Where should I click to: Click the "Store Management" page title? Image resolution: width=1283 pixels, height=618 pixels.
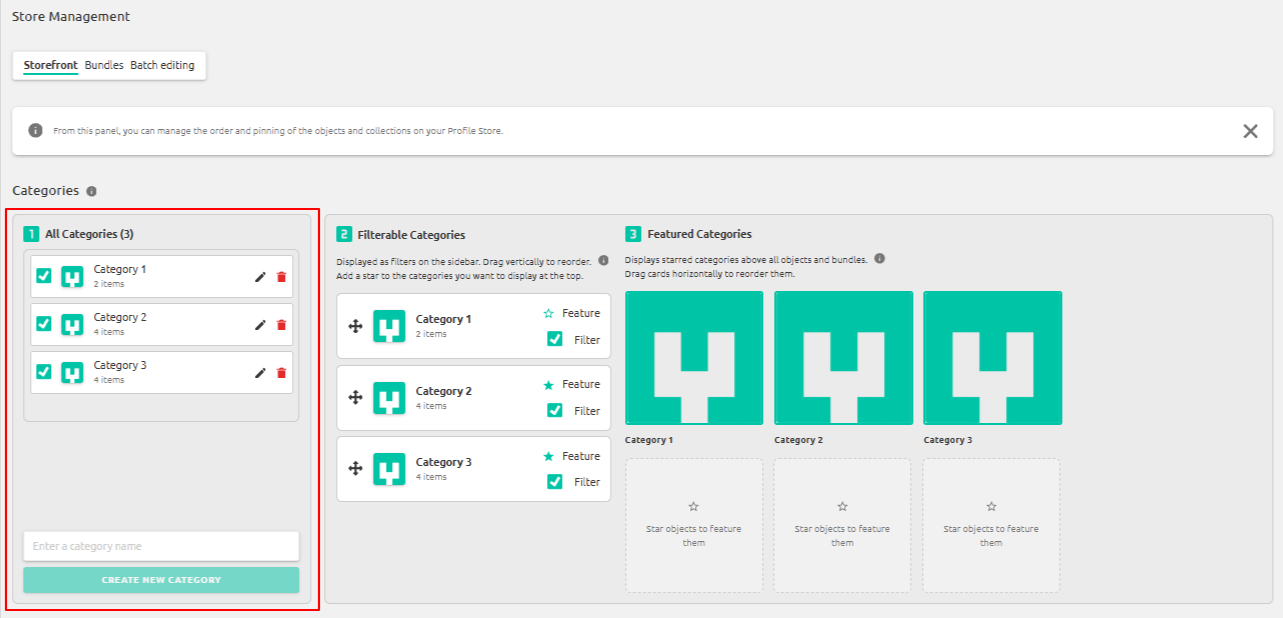point(71,17)
